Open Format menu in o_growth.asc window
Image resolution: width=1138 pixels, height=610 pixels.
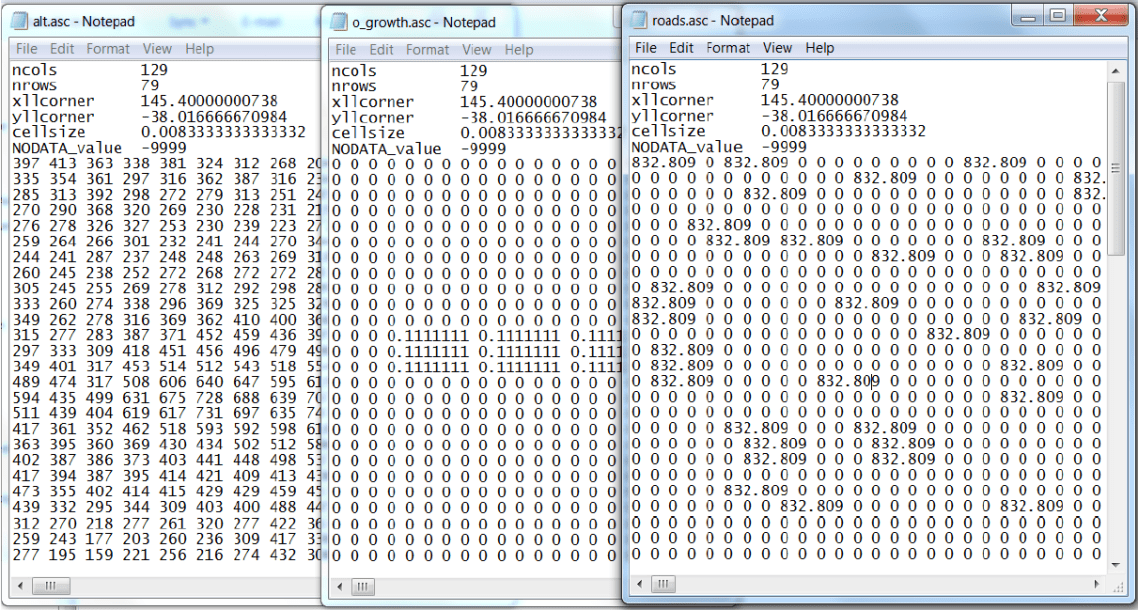tap(427, 49)
